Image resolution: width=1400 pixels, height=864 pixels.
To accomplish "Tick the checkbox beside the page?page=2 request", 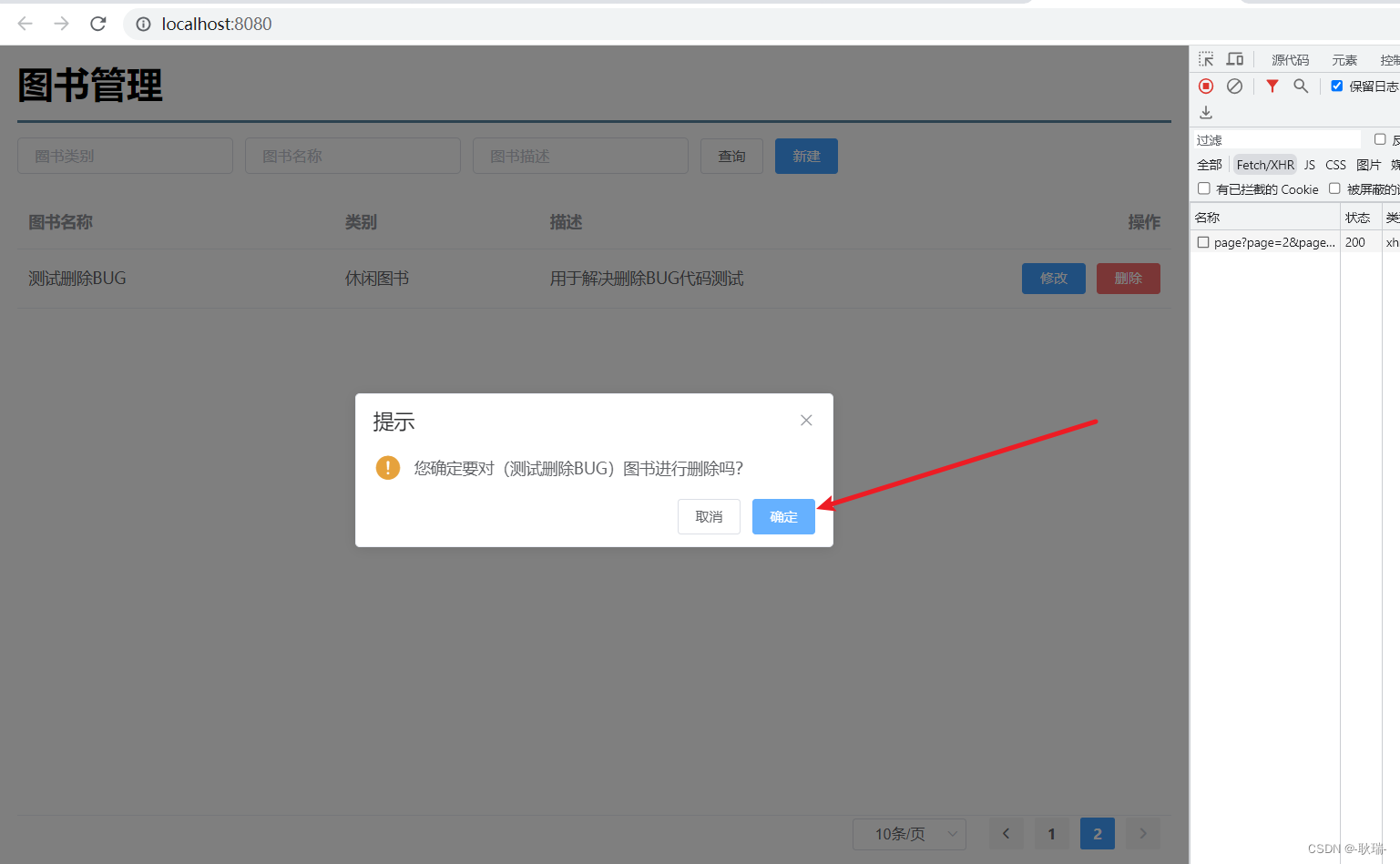I will pyautogui.click(x=1203, y=242).
